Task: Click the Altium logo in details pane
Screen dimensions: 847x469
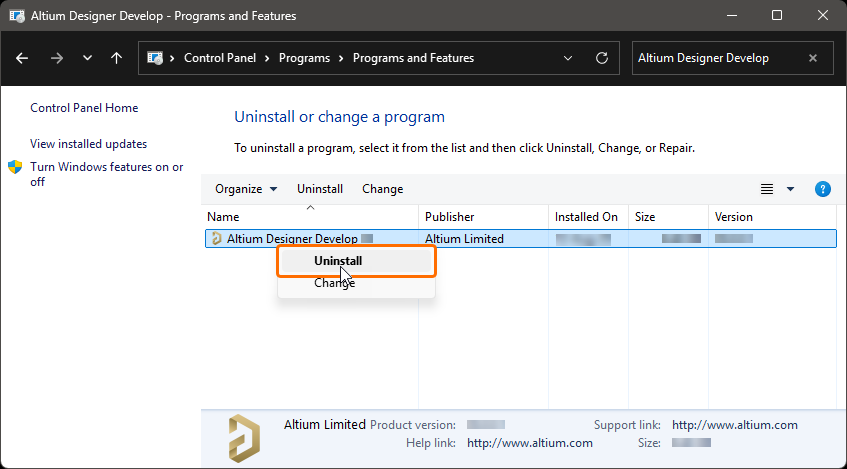Action: point(243,433)
